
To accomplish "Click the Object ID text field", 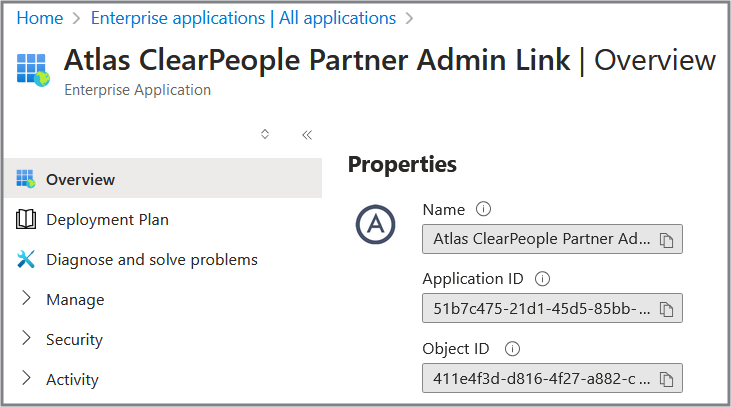I will click(x=540, y=379).
